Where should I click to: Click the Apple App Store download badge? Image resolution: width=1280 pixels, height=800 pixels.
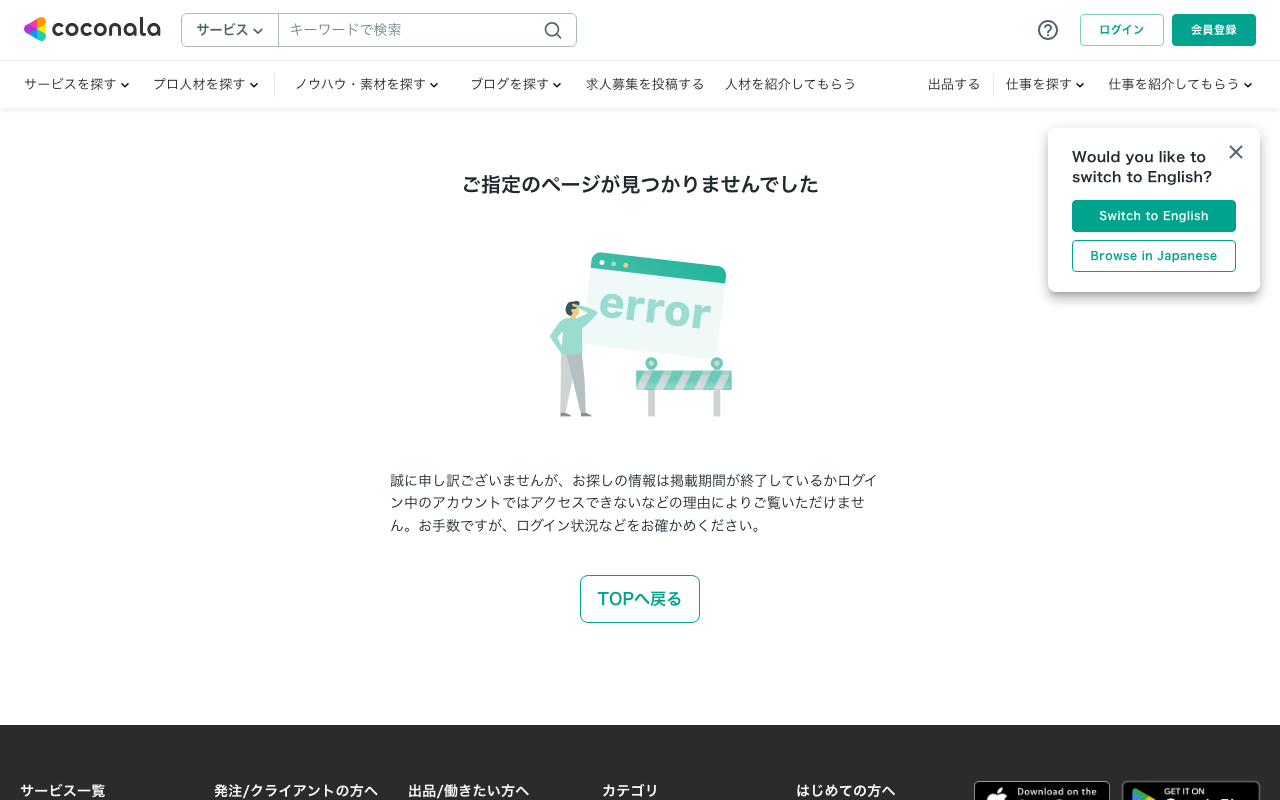[x=1042, y=791]
